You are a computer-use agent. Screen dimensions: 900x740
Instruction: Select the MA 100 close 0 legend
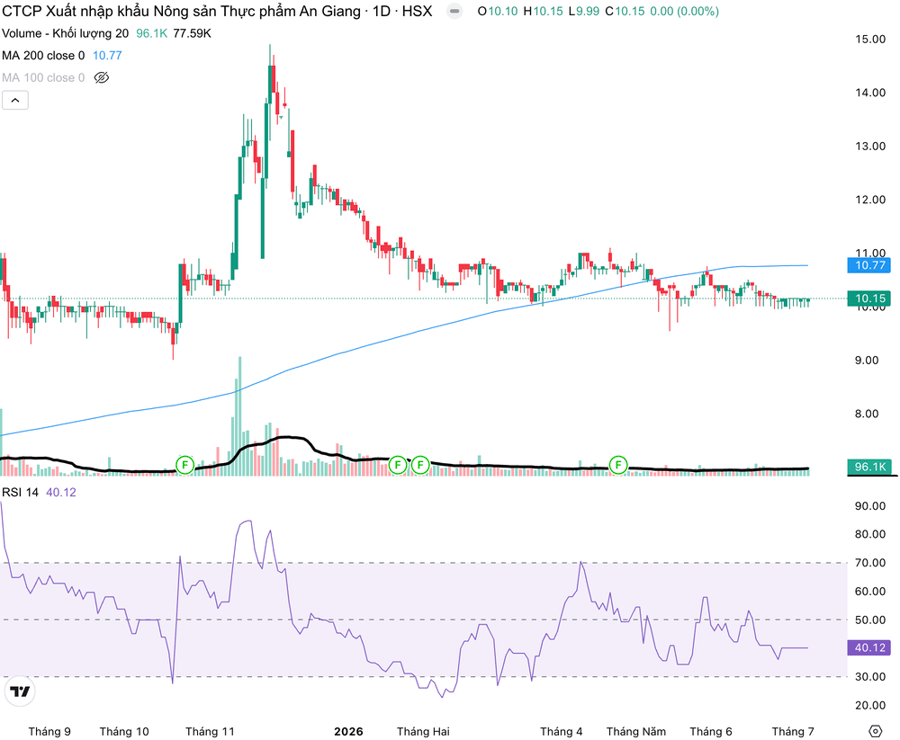(x=43, y=78)
